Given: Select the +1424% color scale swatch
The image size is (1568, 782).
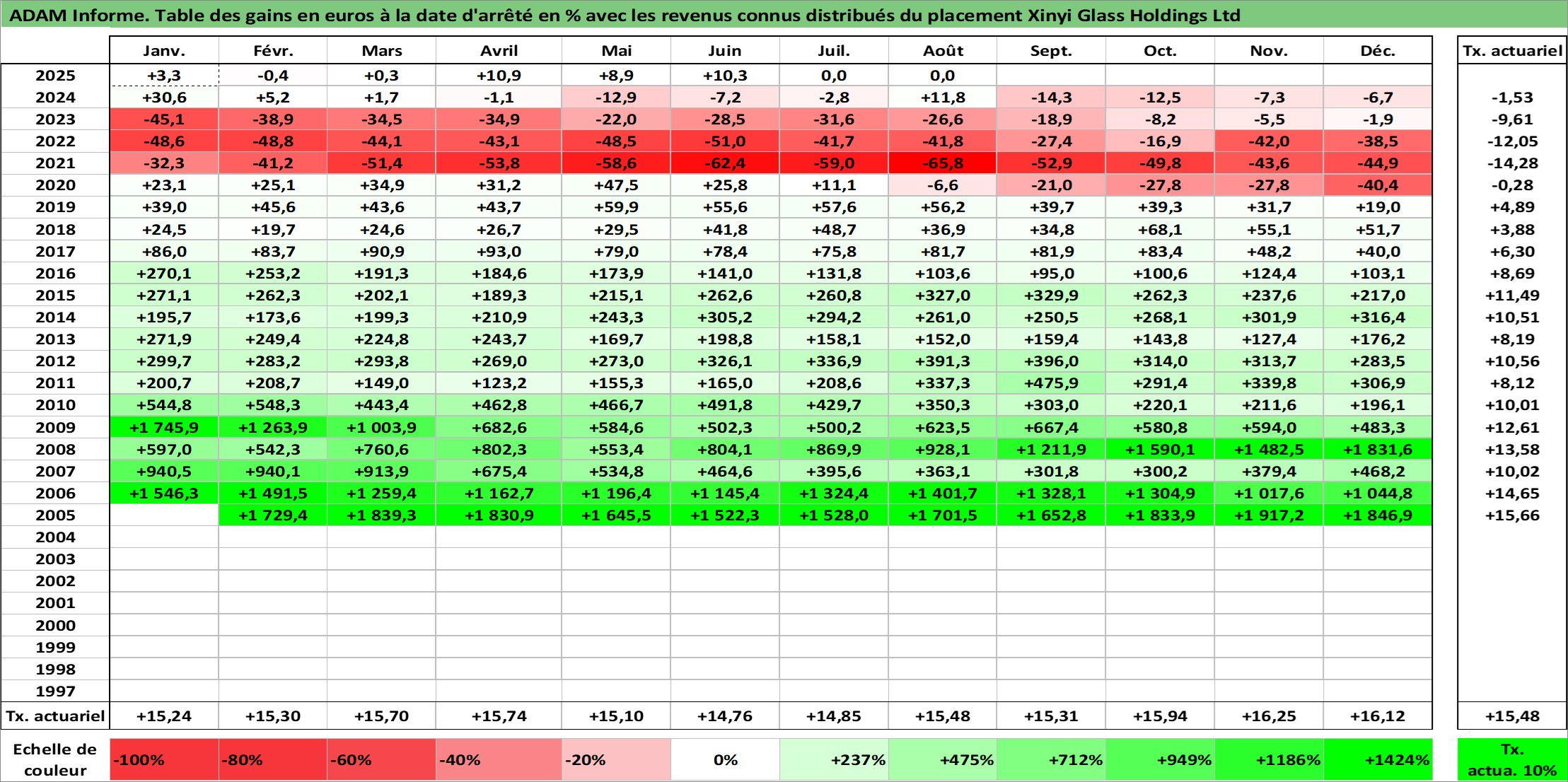Looking at the screenshot, I should (x=1378, y=760).
